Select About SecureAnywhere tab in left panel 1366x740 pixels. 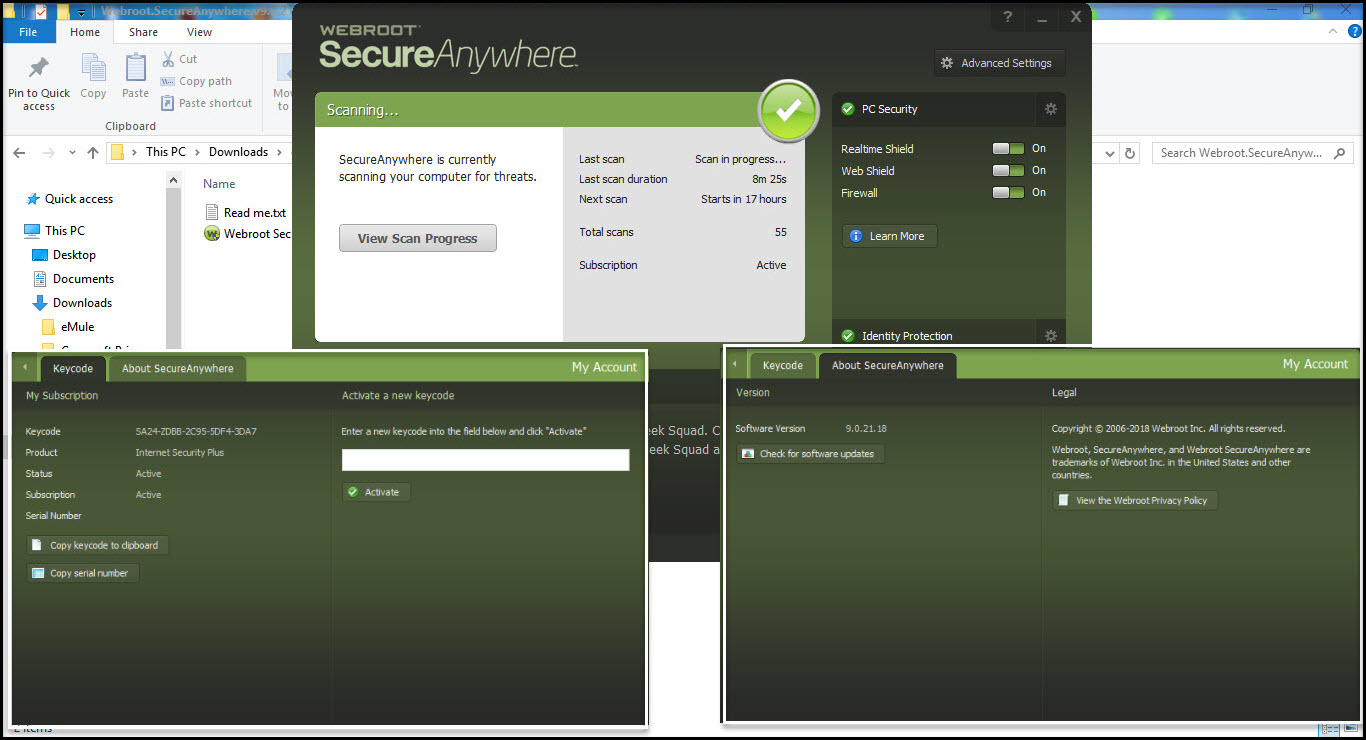pos(178,368)
